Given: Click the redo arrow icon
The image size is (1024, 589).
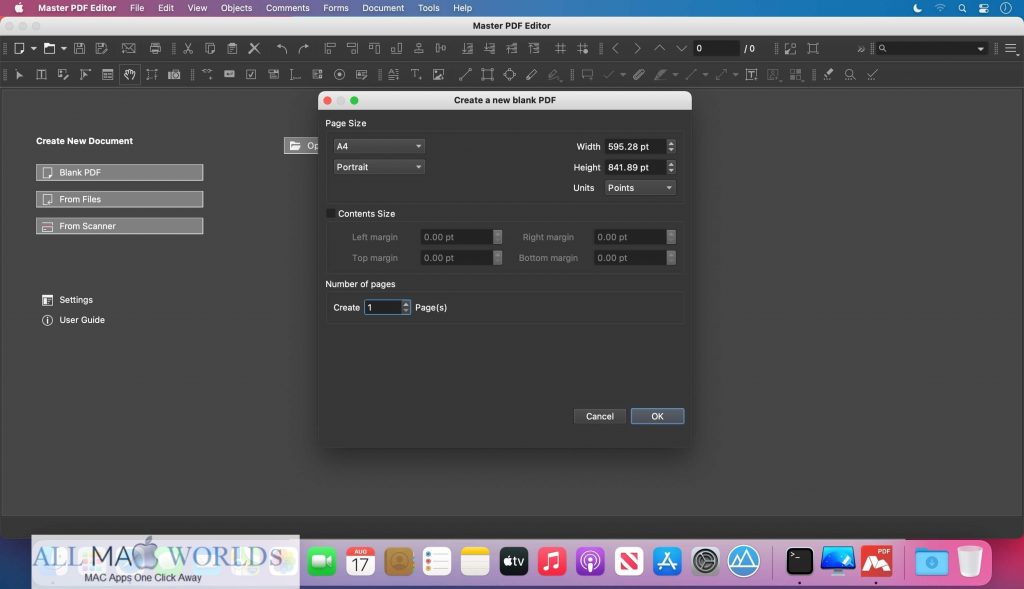Looking at the screenshot, I should point(304,48).
